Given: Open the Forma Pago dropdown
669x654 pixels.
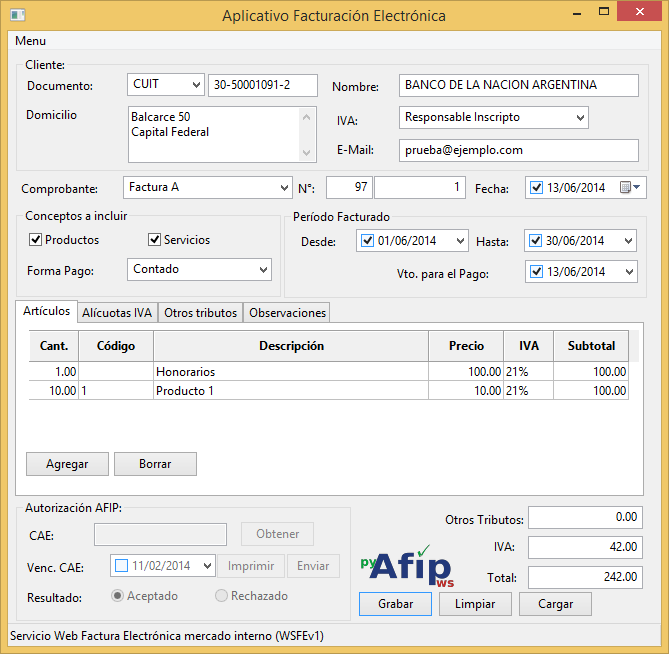Looking at the screenshot, I should click(199, 269).
